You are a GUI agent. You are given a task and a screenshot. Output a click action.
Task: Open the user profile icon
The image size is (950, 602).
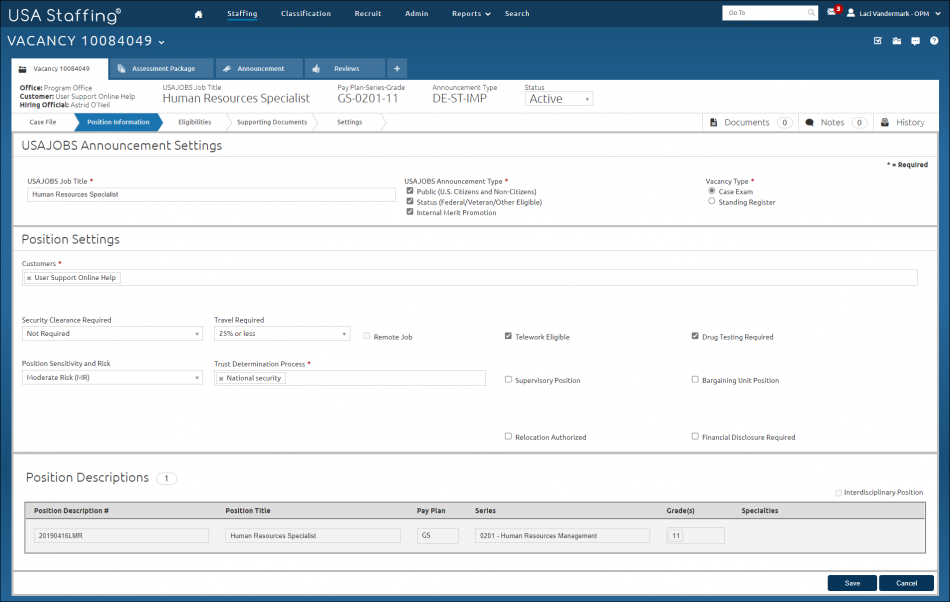tap(851, 13)
